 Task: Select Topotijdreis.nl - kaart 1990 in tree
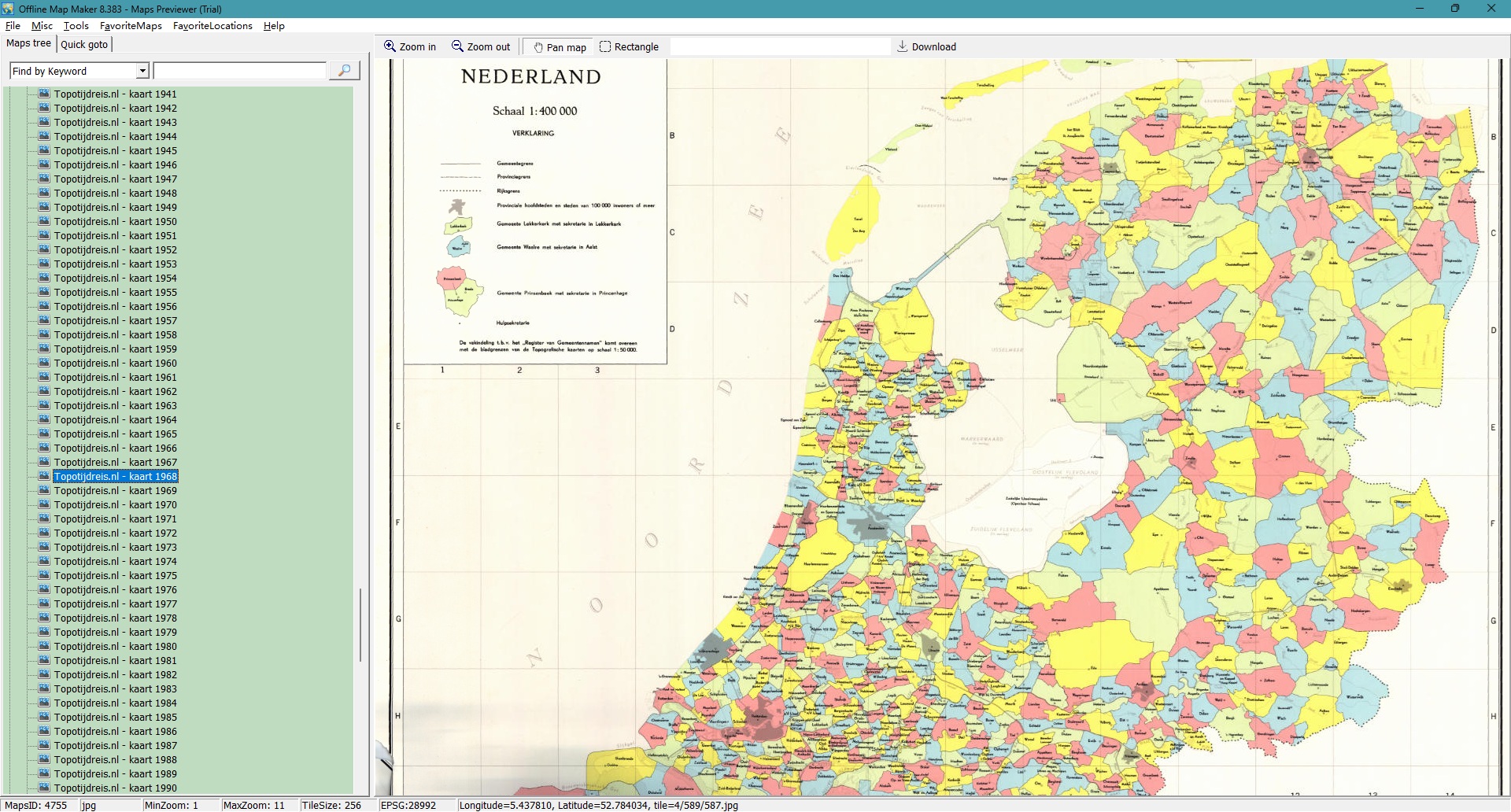pos(115,788)
